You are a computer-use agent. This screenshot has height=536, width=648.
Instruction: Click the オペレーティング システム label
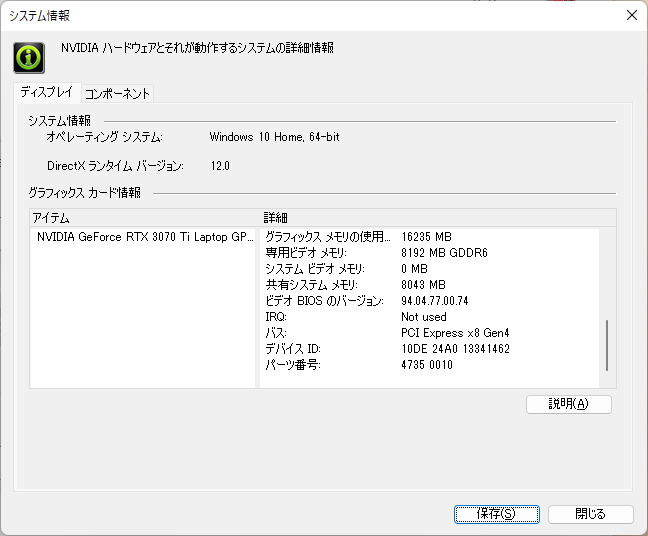coord(105,137)
